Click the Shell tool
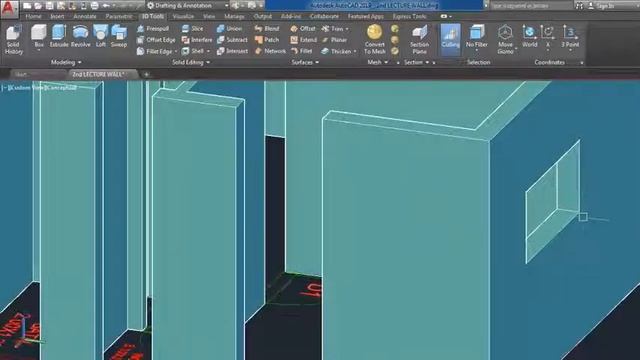Viewport: 640px width, 360px height. 193,51
